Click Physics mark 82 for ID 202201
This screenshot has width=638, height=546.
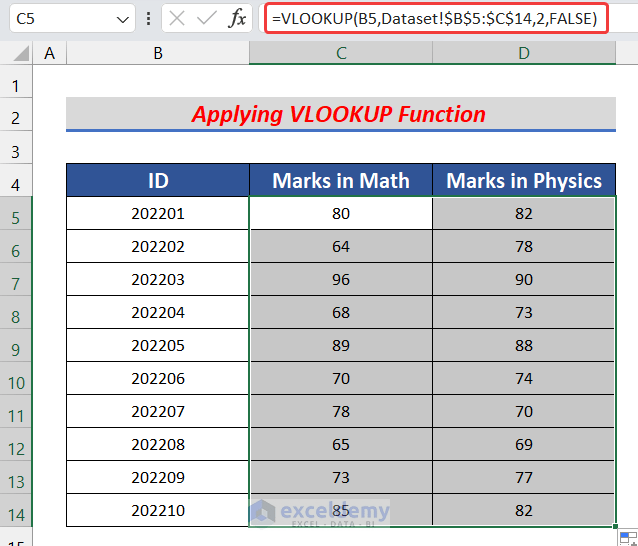pyautogui.click(x=524, y=213)
